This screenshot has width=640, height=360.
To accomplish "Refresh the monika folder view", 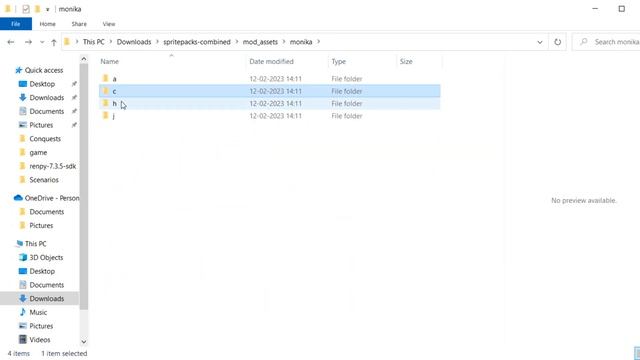I will (557, 42).
